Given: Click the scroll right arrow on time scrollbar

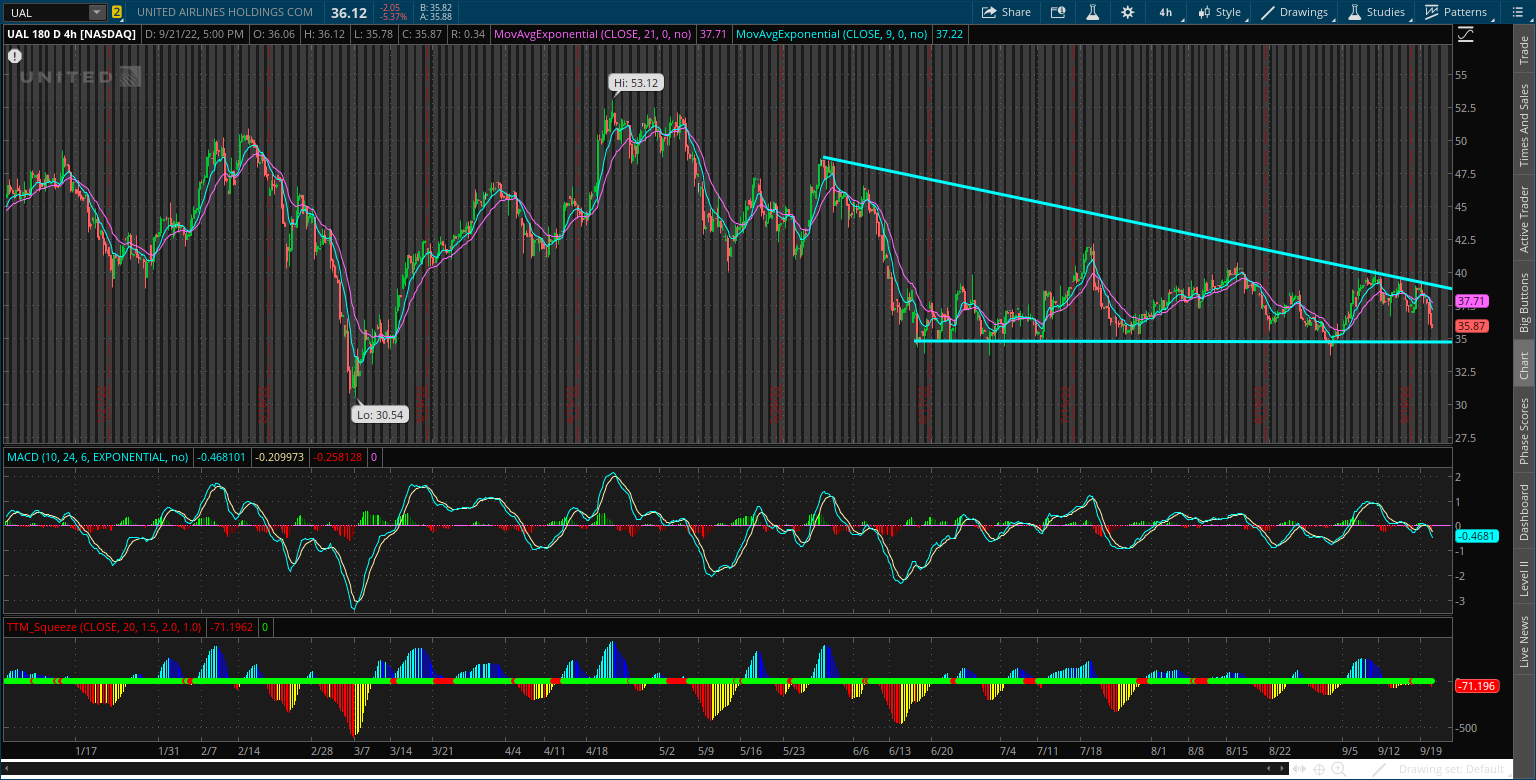Looking at the screenshot, I should point(1283,769).
